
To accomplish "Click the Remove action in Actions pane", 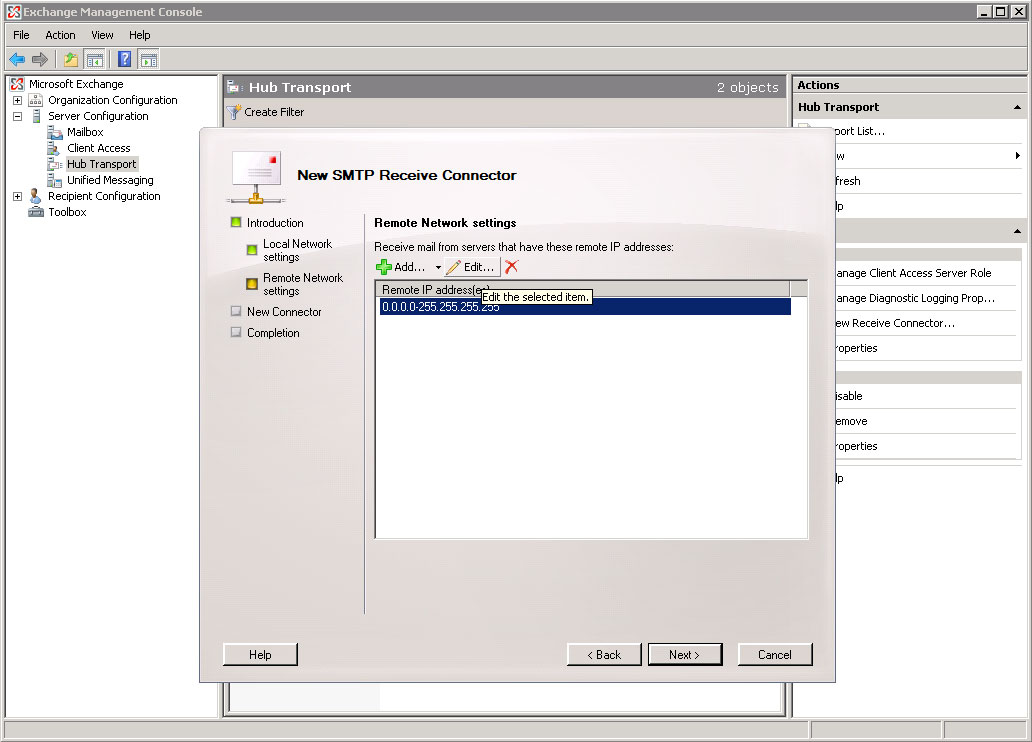I will tap(852, 421).
